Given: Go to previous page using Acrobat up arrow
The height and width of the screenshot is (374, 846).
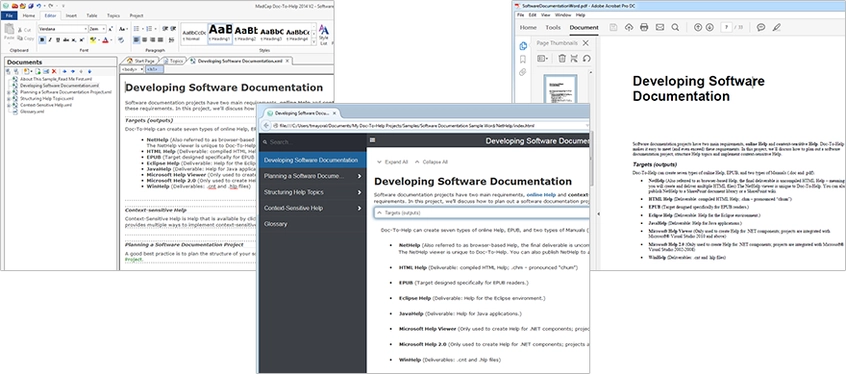Looking at the screenshot, I should (698, 27).
